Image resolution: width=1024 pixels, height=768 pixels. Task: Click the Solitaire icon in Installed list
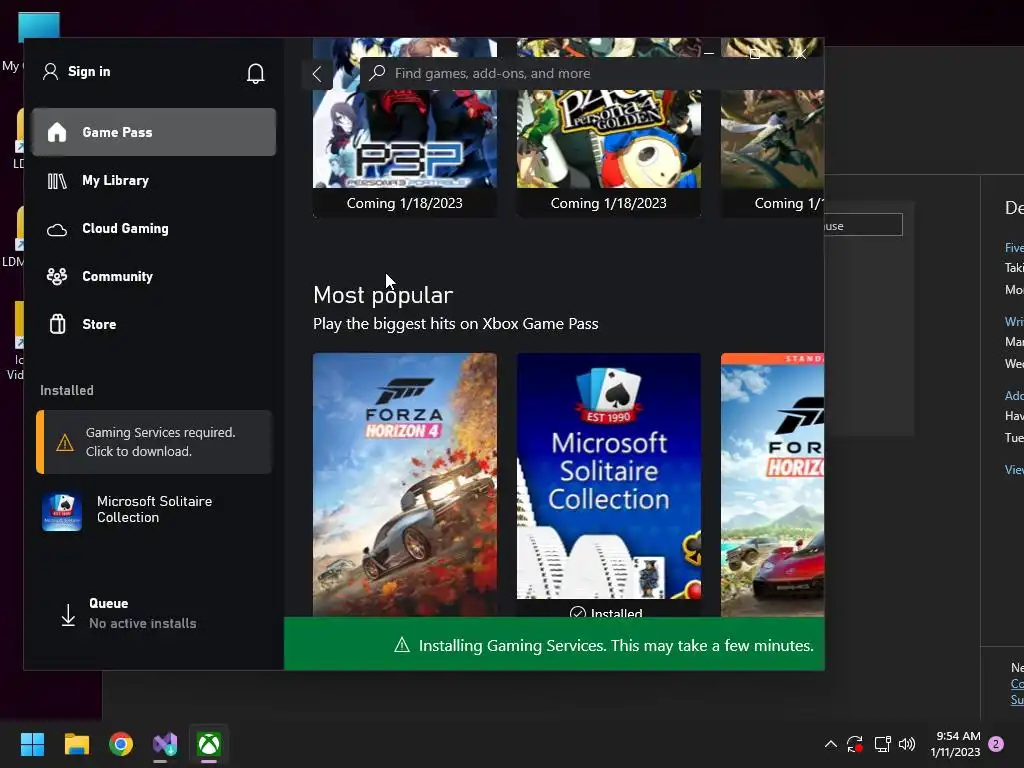62,511
